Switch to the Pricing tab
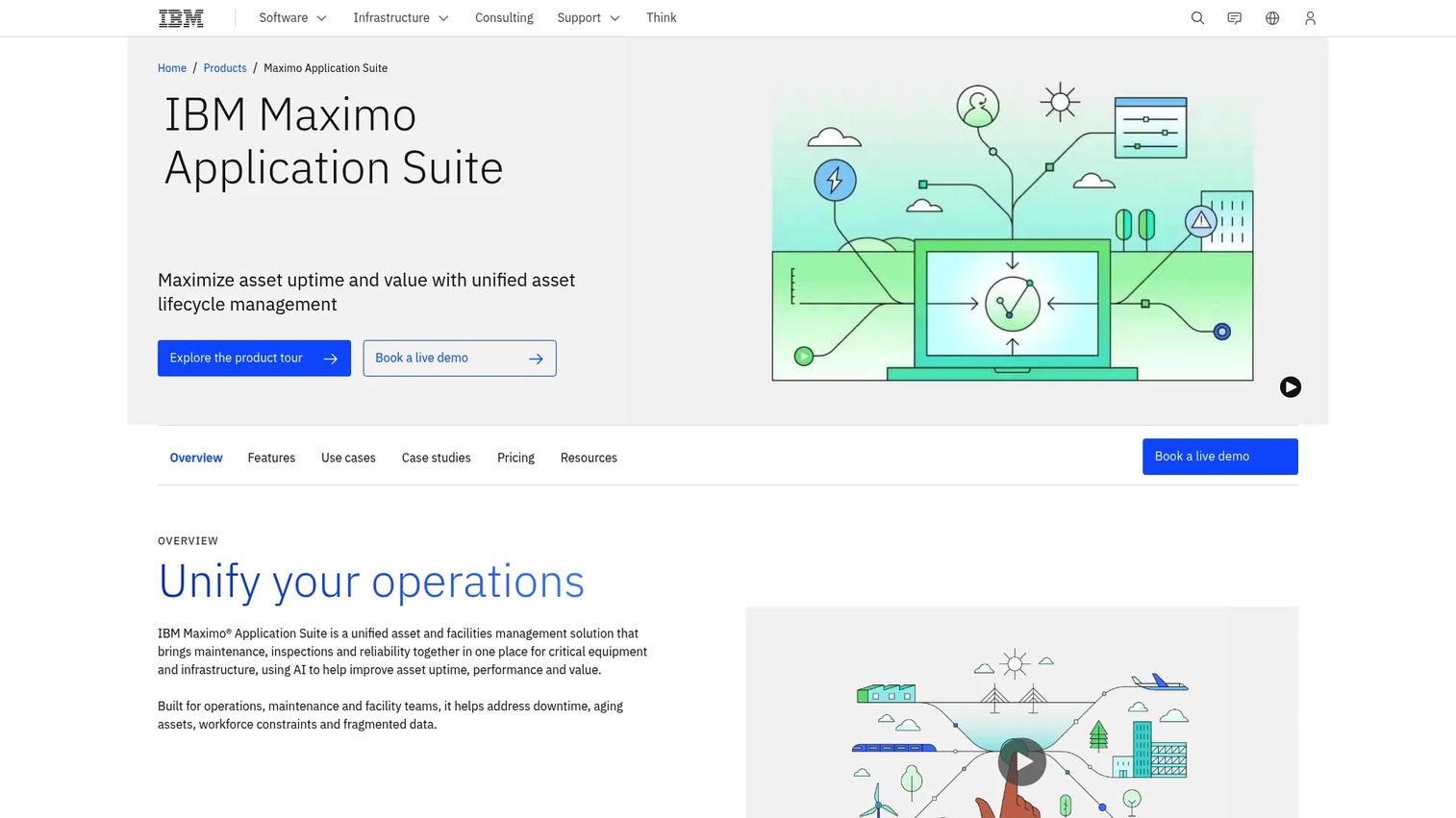The image size is (1456, 818). [515, 458]
